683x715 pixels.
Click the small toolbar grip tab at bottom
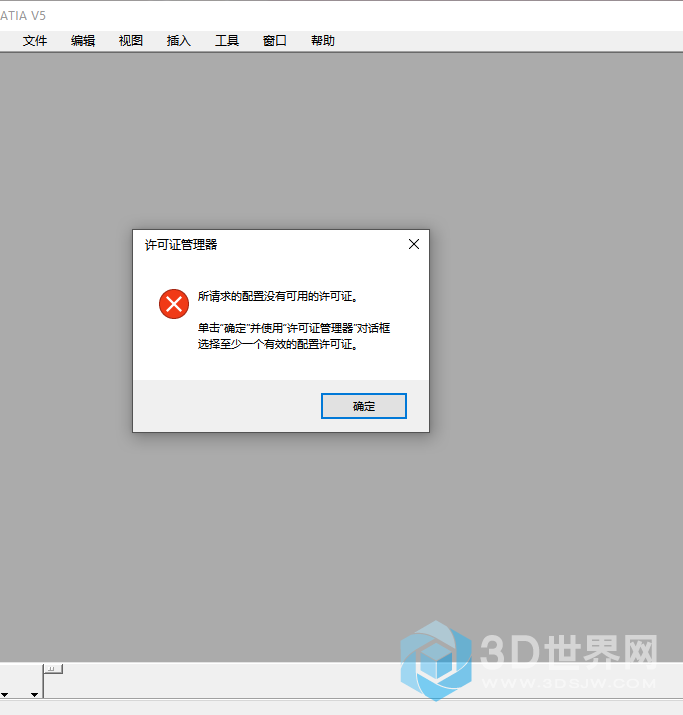(54, 669)
